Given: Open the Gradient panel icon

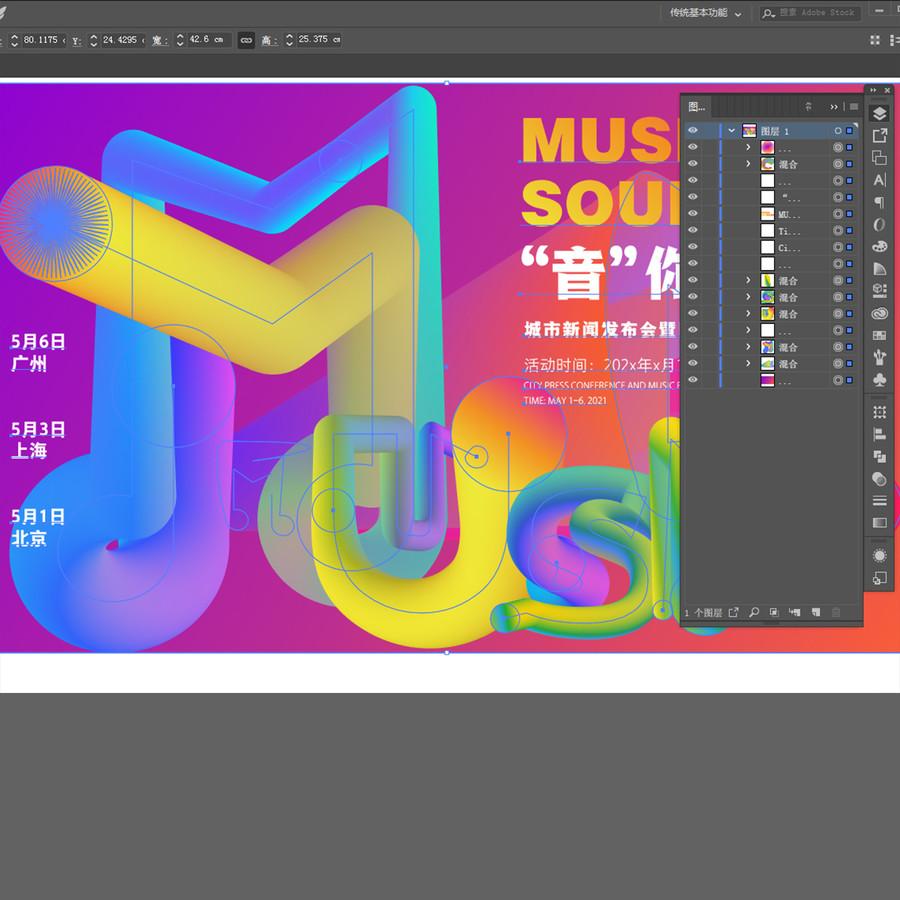Looking at the screenshot, I should (879, 523).
